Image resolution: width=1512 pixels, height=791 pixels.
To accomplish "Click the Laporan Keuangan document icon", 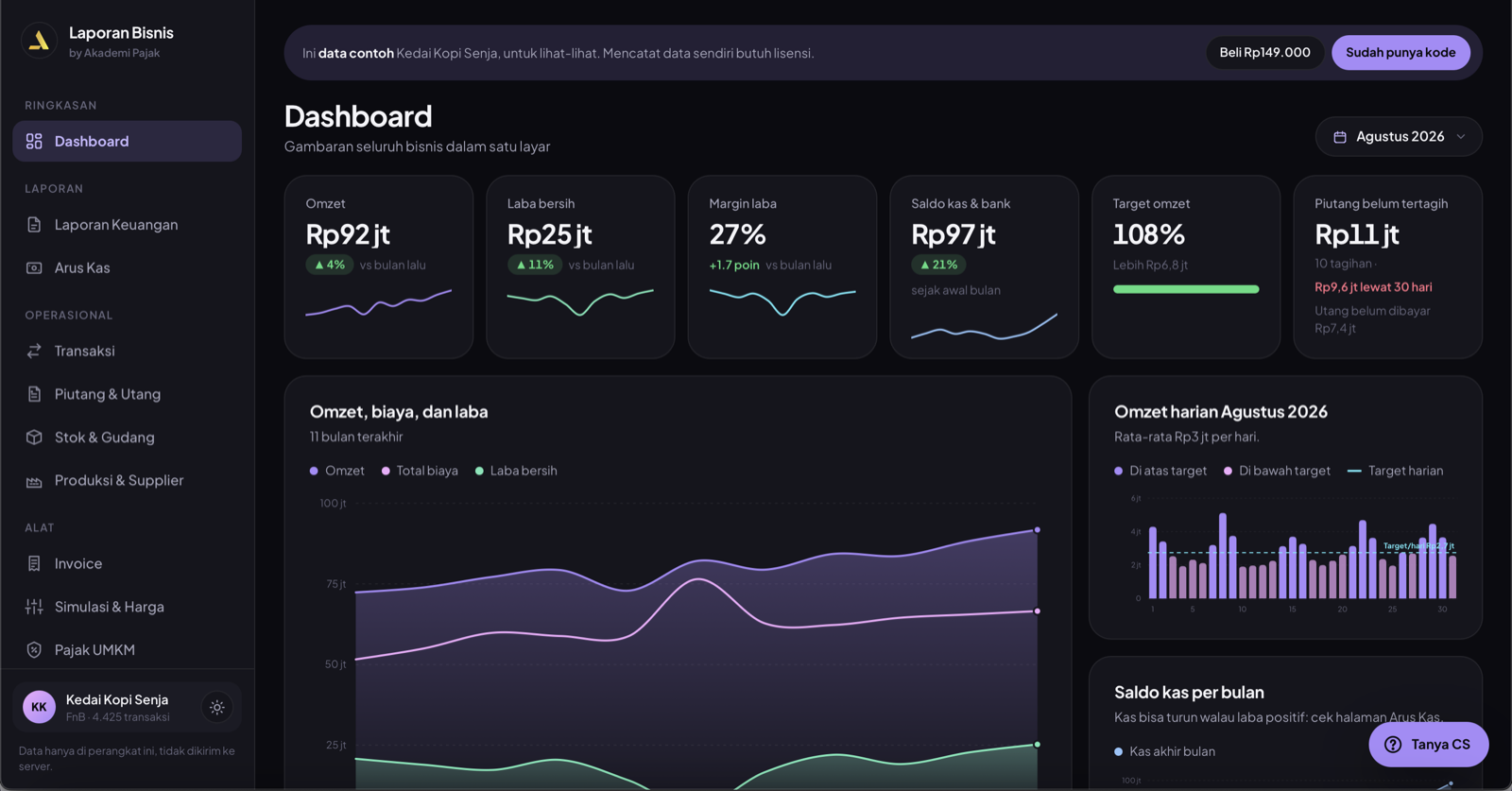I will point(34,225).
